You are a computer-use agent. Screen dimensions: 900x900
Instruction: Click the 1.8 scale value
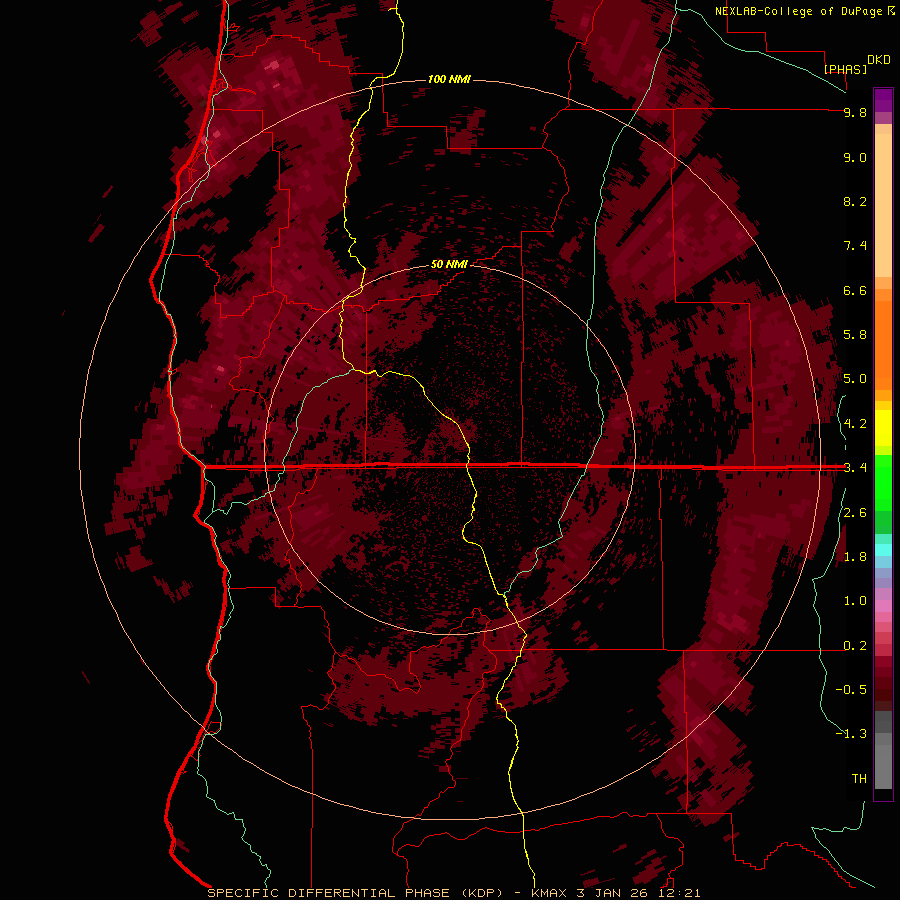coord(855,557)
